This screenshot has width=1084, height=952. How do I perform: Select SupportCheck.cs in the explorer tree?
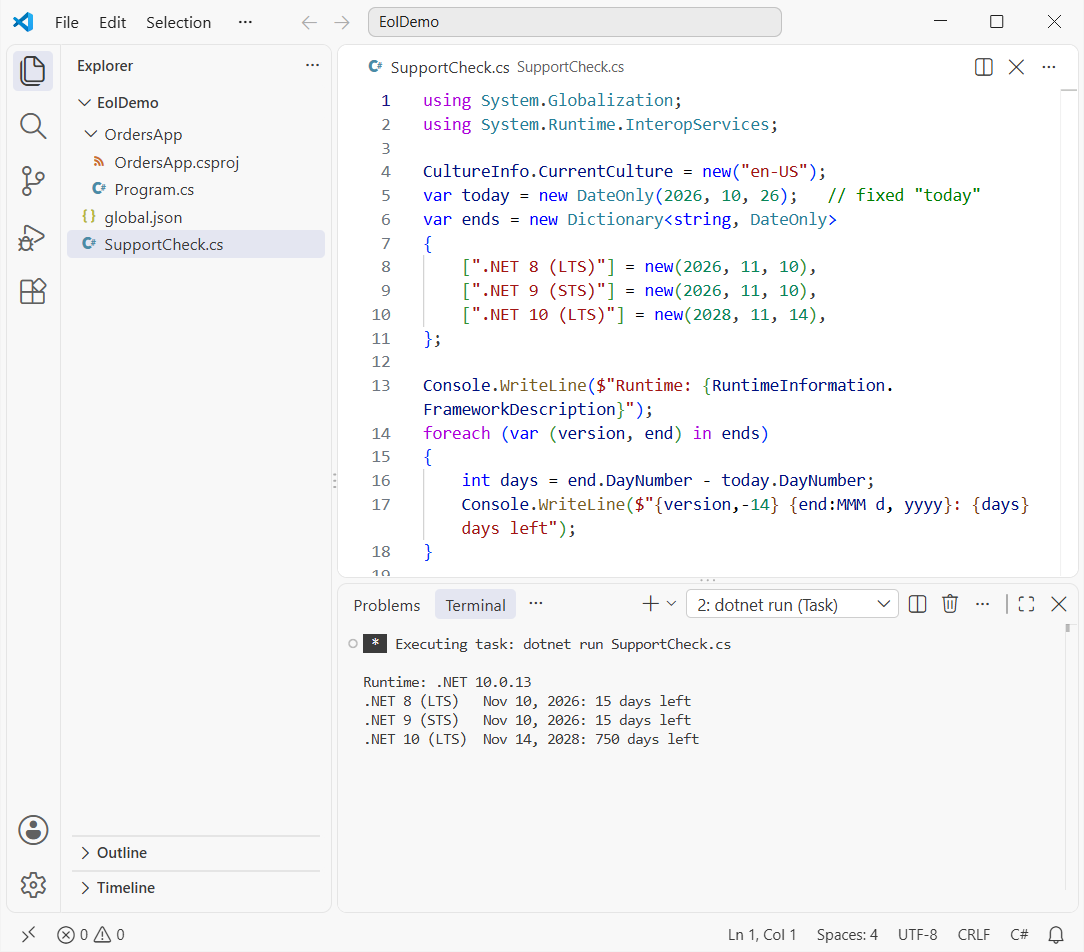point(196,245)
